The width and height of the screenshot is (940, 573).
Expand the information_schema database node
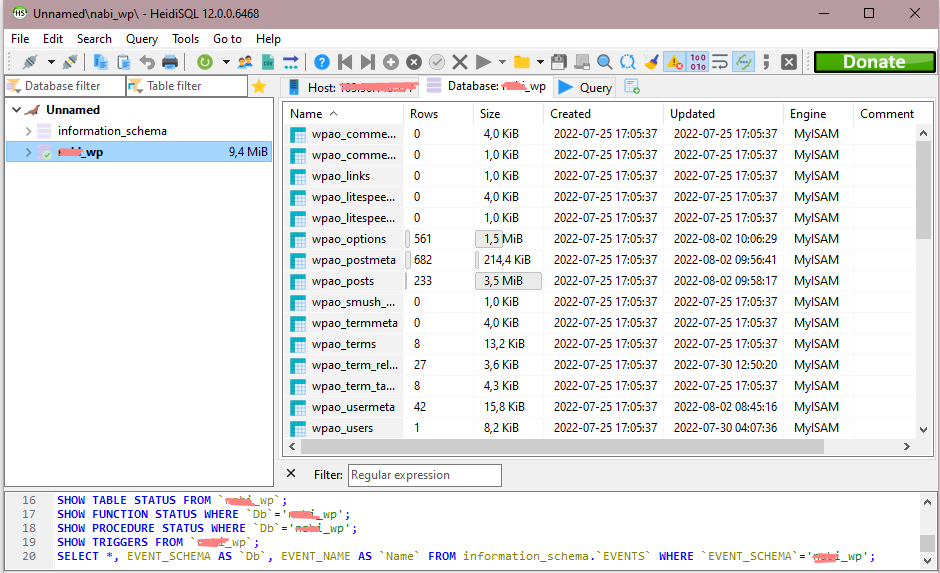point(28,131)
